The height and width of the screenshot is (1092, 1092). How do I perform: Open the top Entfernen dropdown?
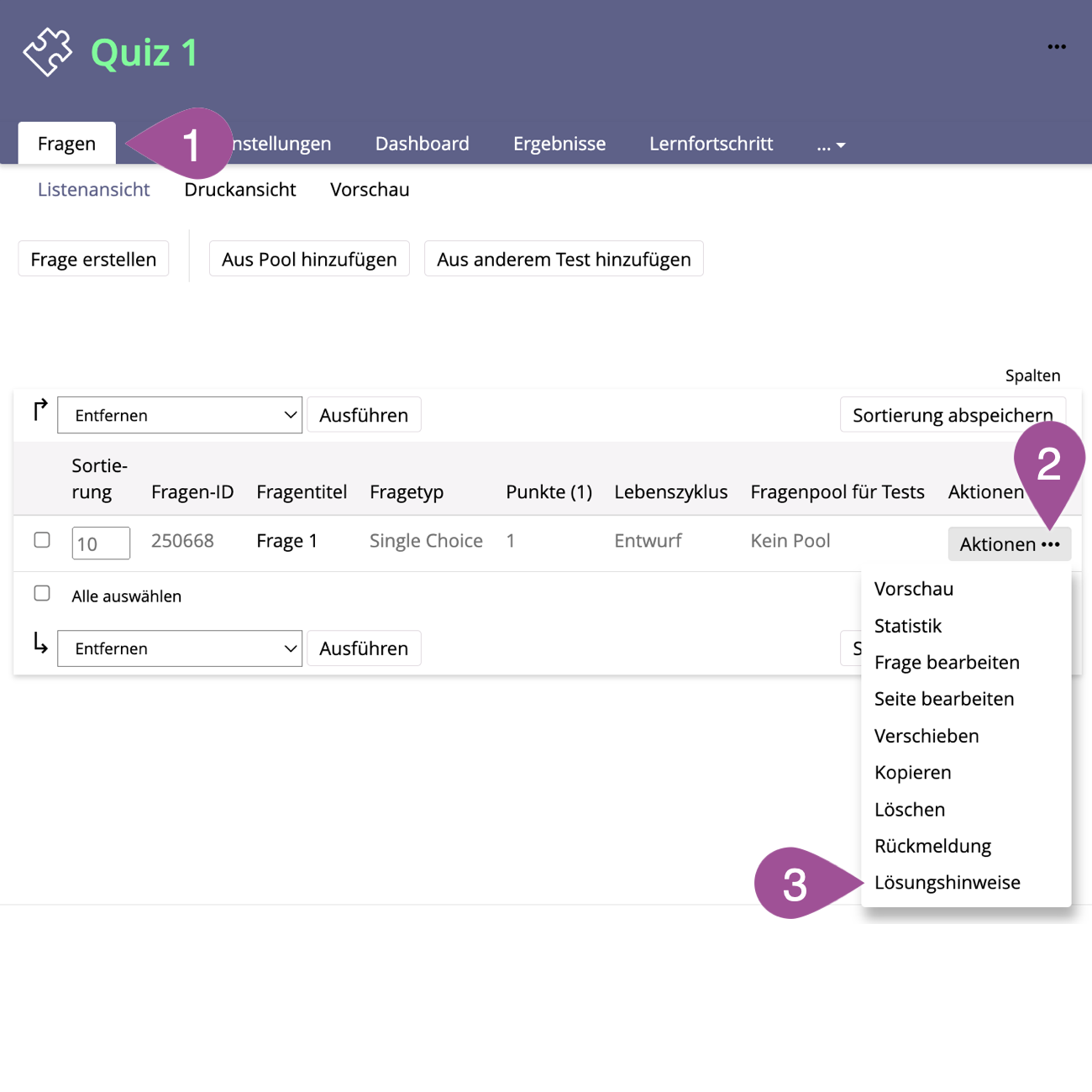tap(180, 415)
